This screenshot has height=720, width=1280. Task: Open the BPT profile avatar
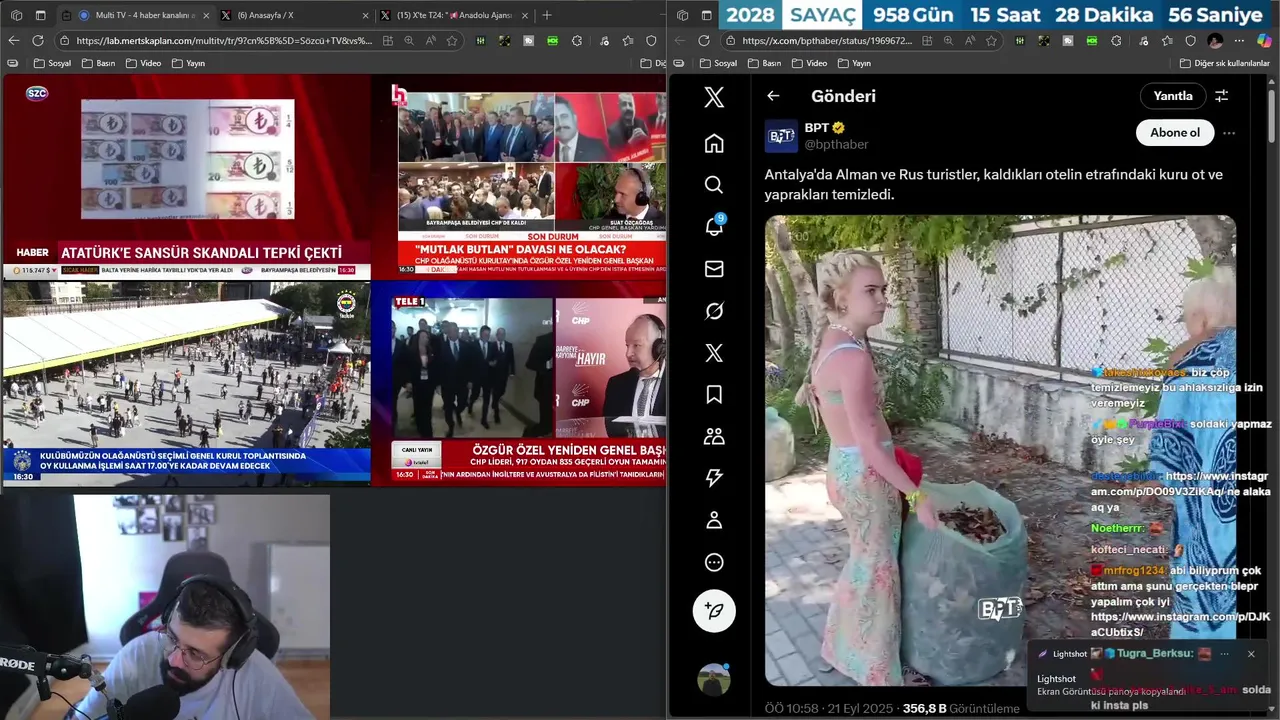pos(781,136)
